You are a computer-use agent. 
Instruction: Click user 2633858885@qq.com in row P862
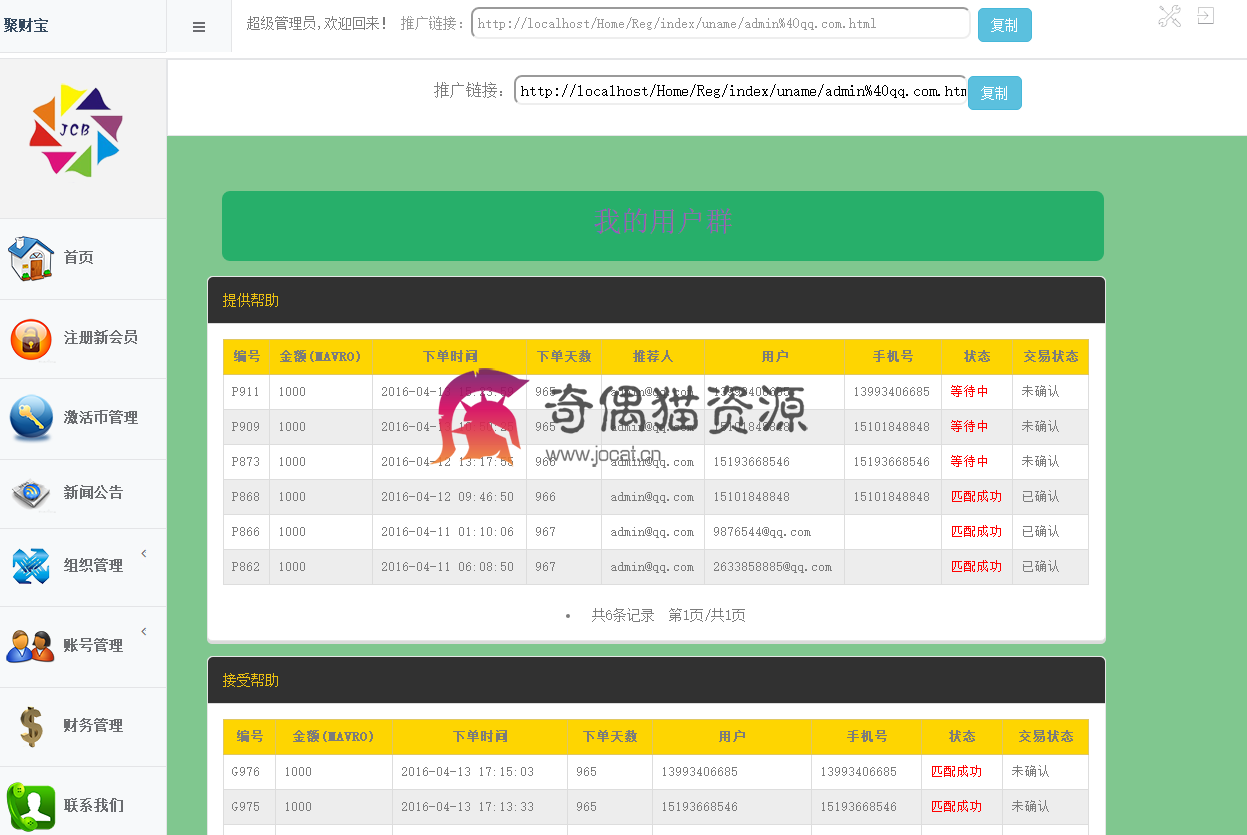772,567
